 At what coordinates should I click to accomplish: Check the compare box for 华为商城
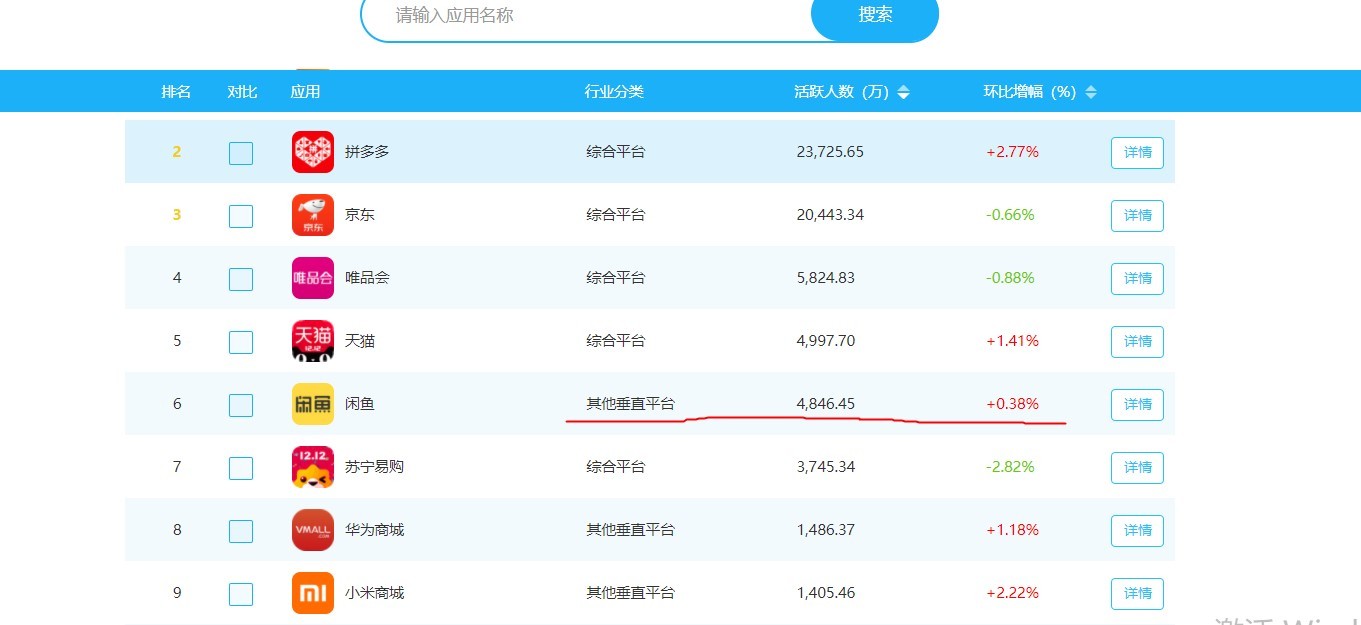pyautogui.click(x=241, y=531)
